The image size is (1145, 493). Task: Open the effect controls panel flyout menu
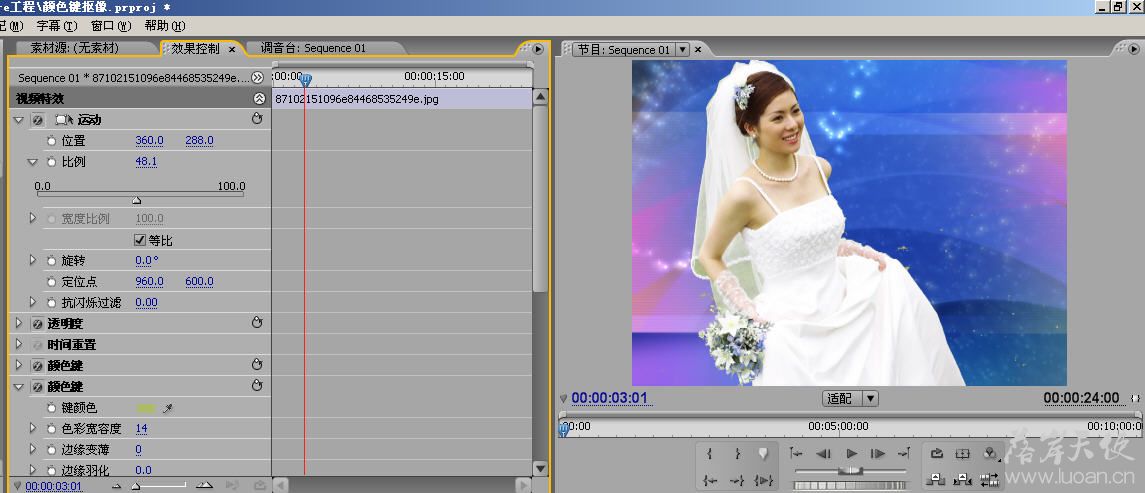(538, 50)
